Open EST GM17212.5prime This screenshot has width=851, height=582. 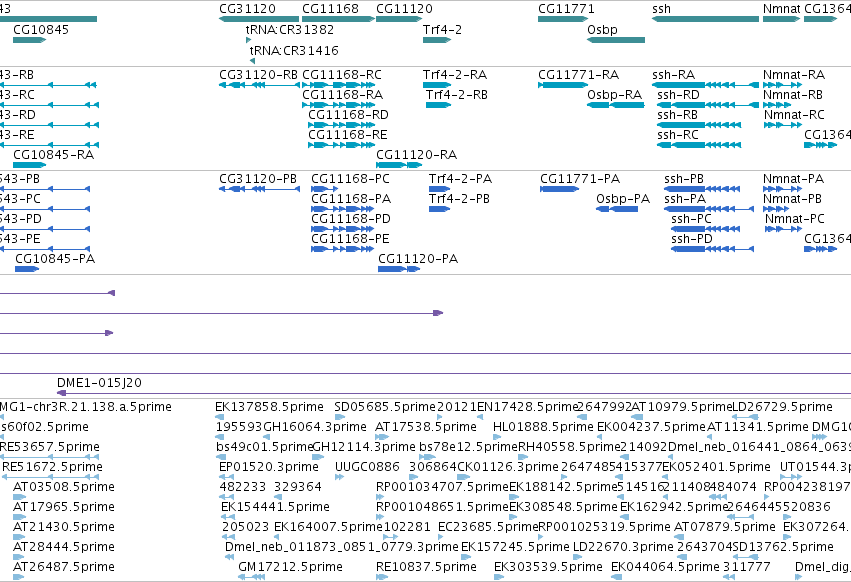click(290, 567)
